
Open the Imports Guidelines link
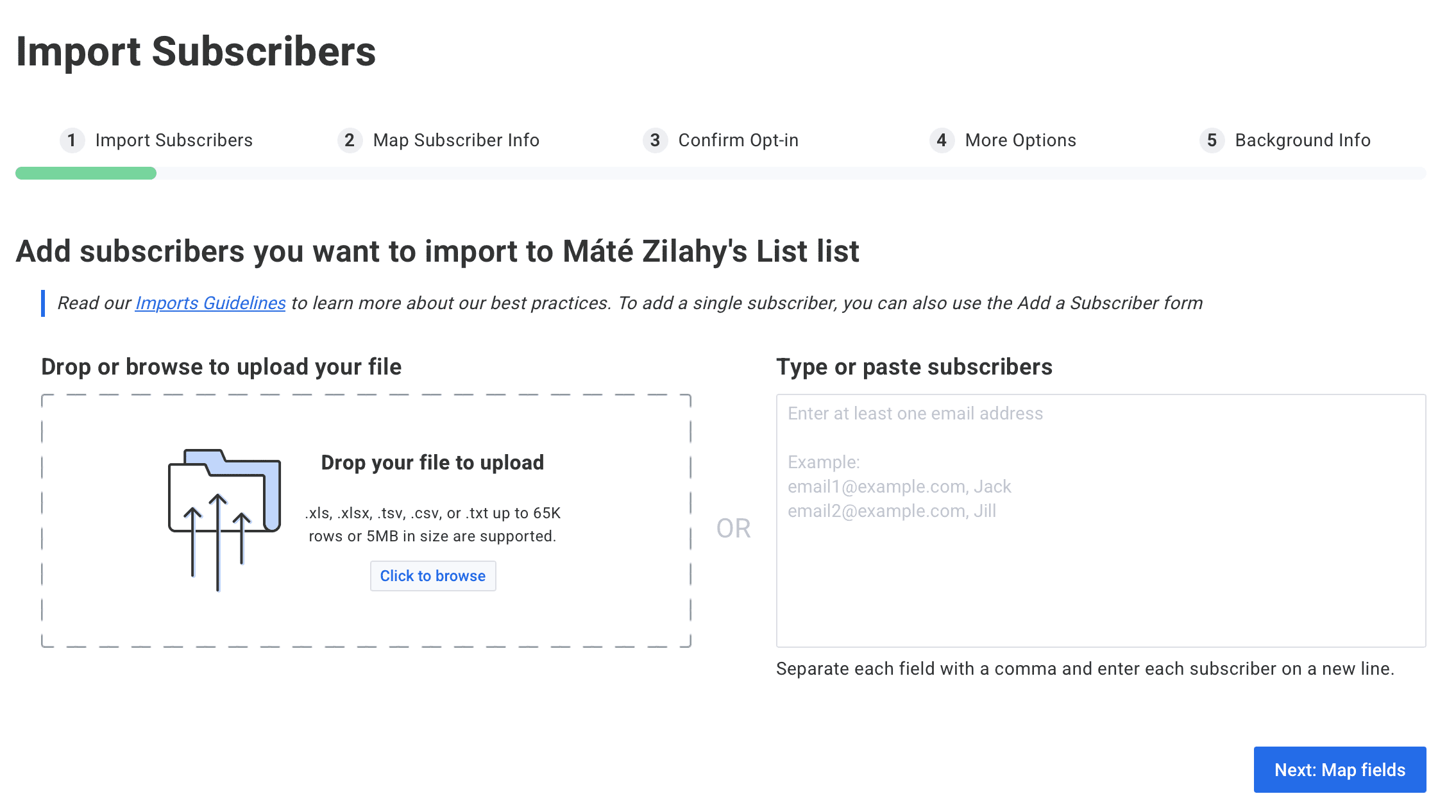210,303
